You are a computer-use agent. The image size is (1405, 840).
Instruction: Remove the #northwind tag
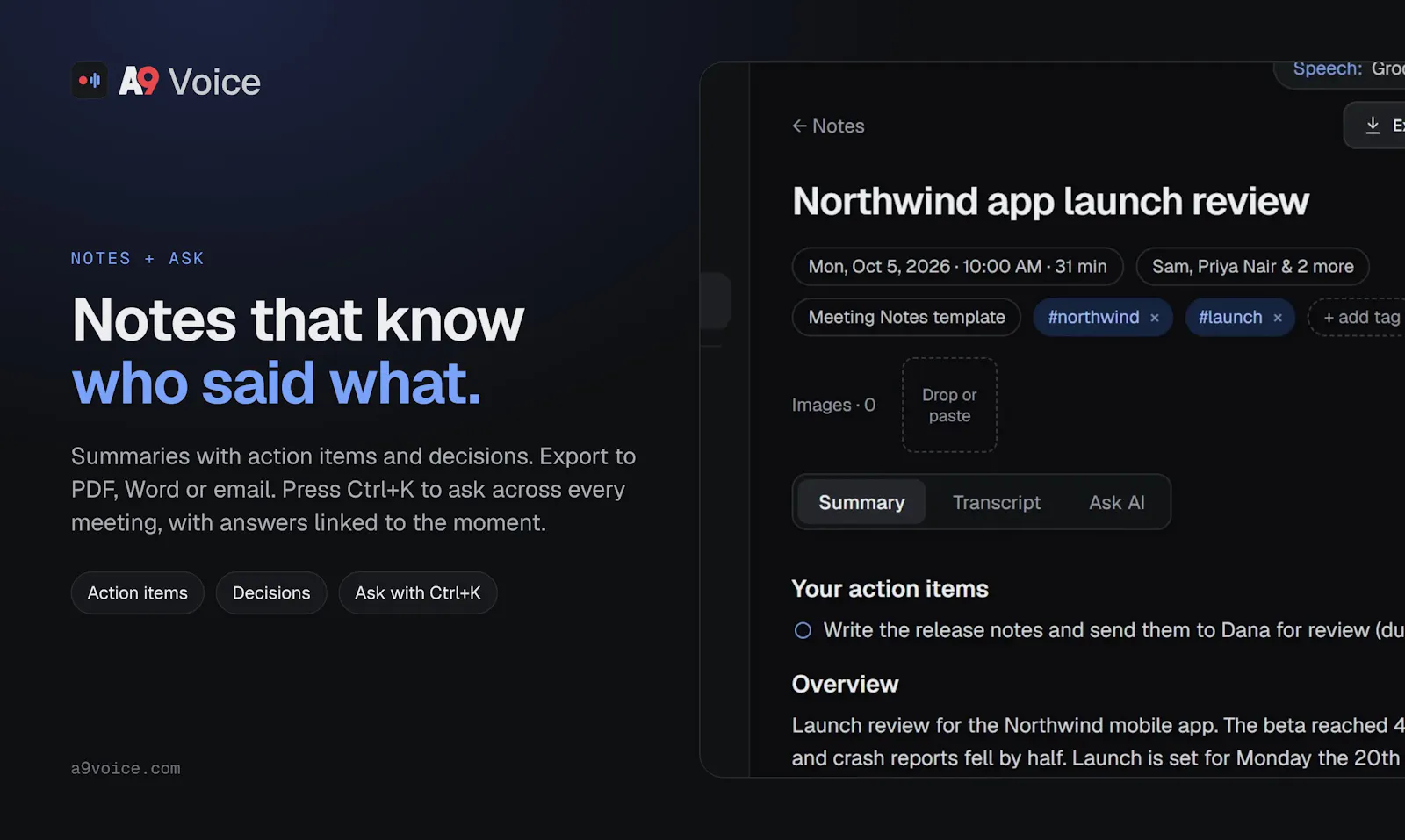coord(1155,318)
